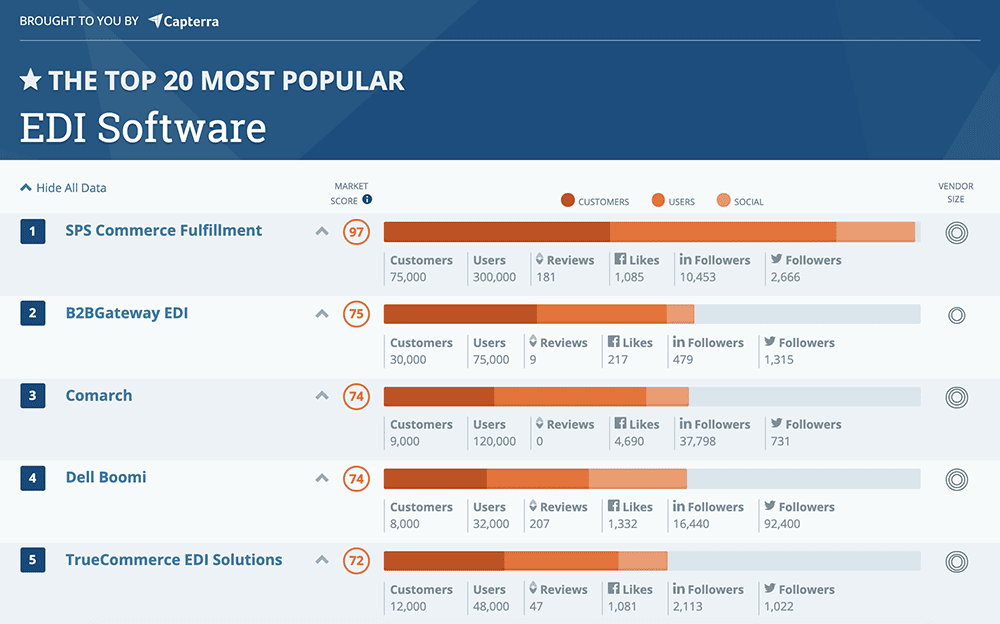Click Twitter icon in B2BGateway row
1000x624 pixels.
(x=770, y=341)
